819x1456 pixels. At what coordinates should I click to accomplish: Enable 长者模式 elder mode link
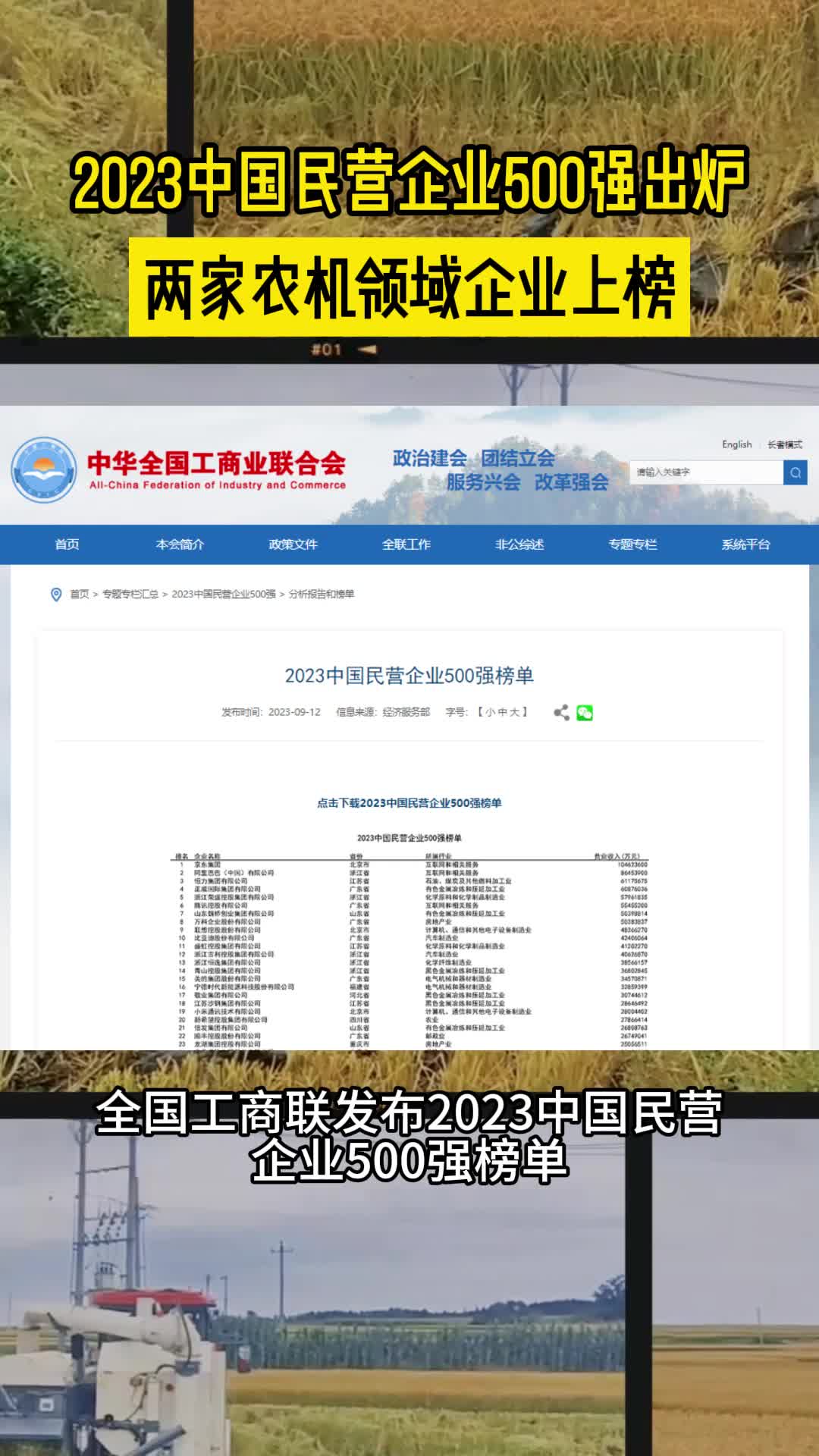coord(785,444)
